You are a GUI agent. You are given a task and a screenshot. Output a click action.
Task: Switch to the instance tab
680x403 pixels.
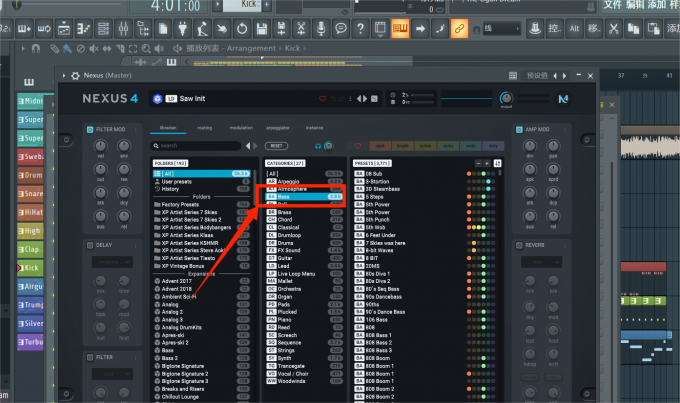314,128
